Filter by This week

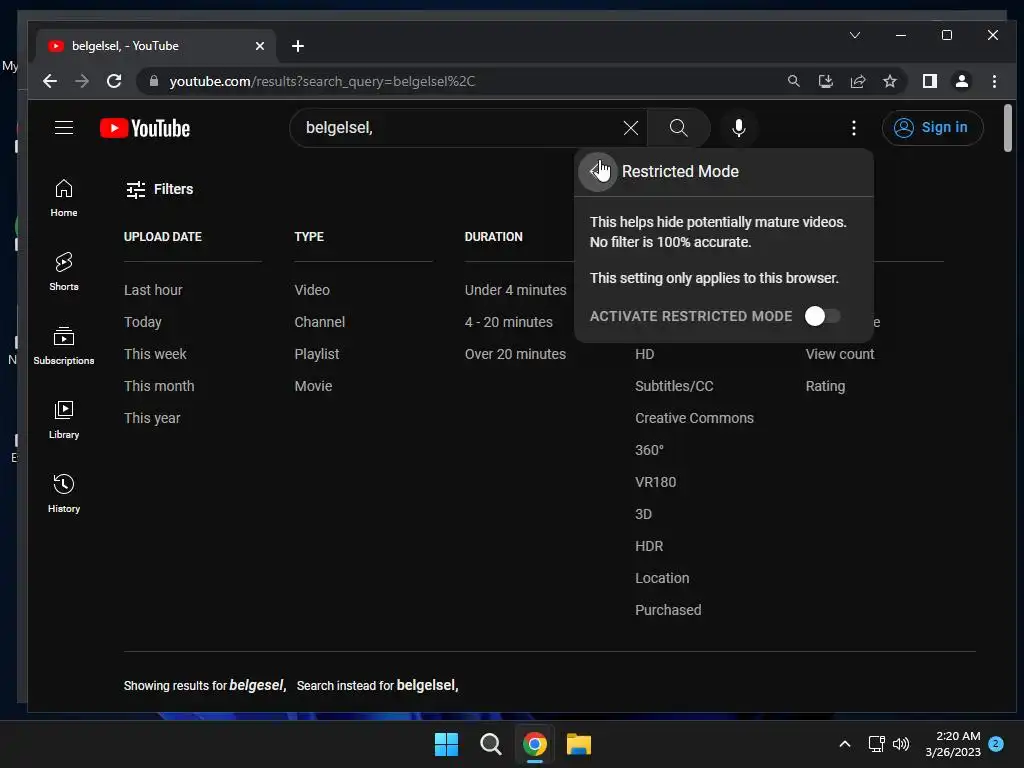point(155,354)
